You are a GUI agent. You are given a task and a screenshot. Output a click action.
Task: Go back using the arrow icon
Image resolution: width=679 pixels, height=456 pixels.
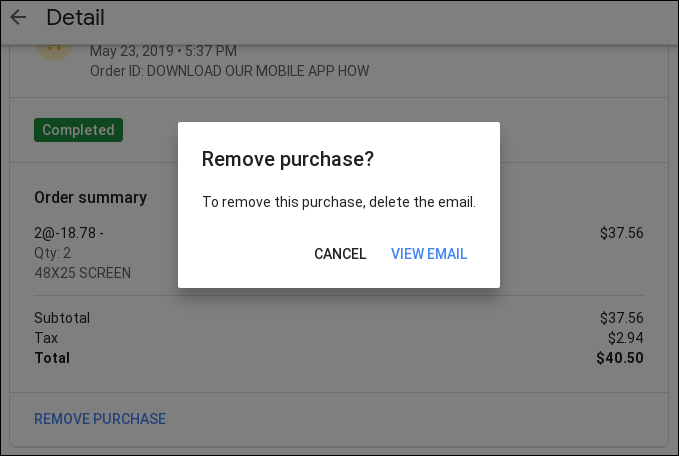tap(18, 17)
